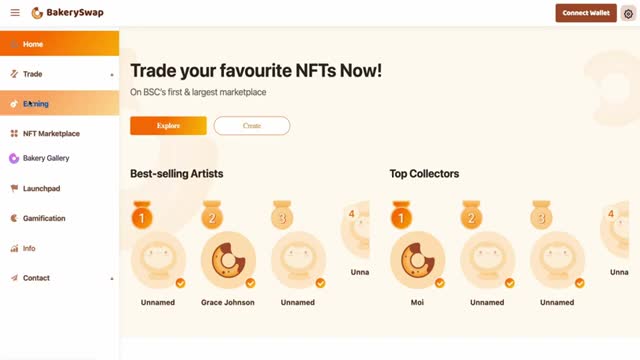
Task: Click the Connect Wallet button
Action: (x=586, y=13)
